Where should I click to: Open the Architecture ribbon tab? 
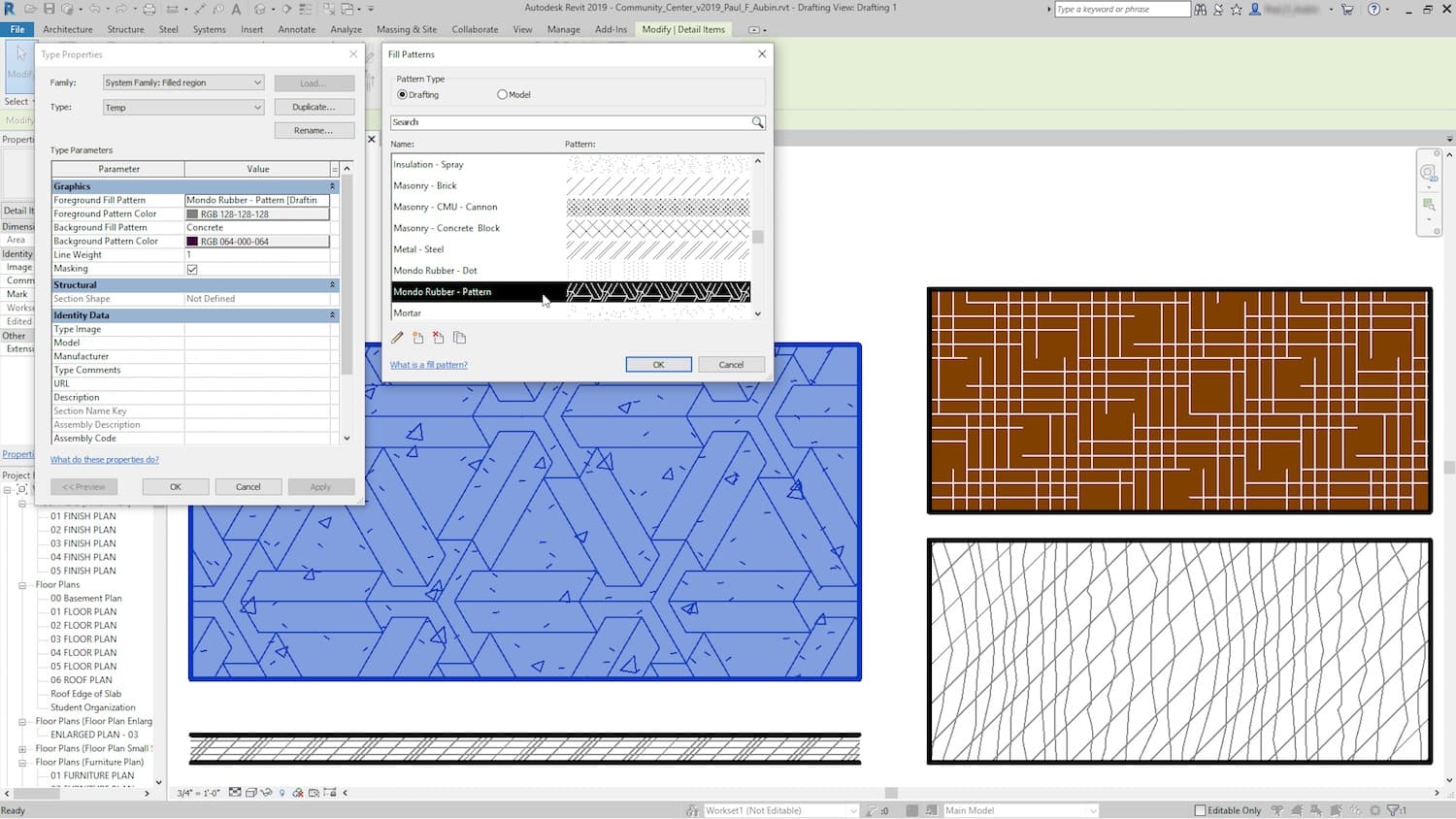tap(68, 29)
